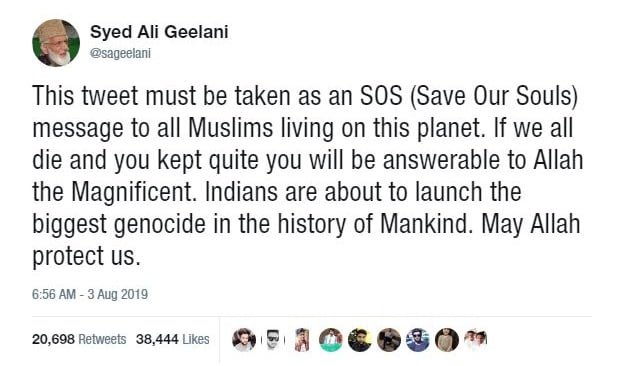The image size is (624, 366).
Task: View the 20,698 Retweets list
Action: [x=79, y=339]
